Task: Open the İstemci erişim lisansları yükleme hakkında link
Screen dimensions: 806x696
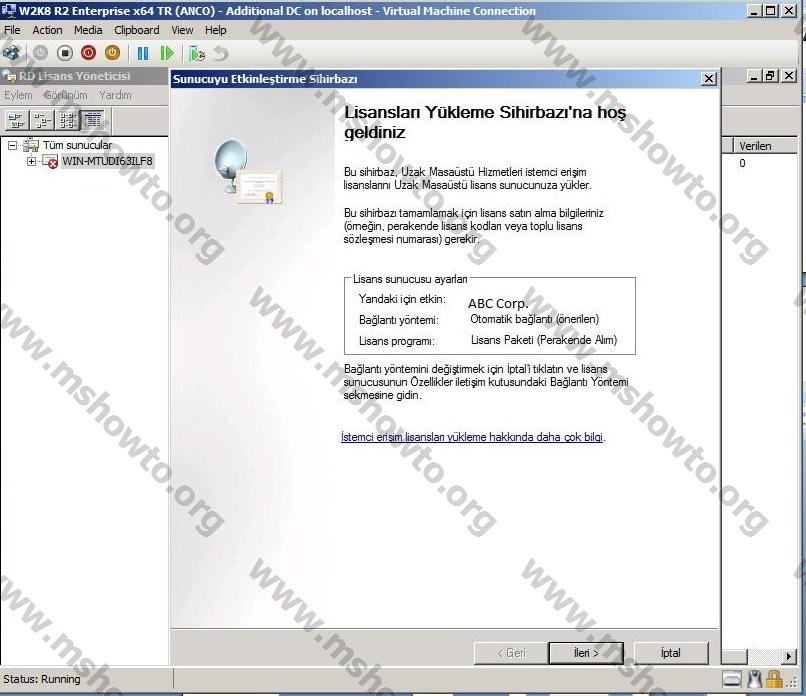Action: point(472,437)
